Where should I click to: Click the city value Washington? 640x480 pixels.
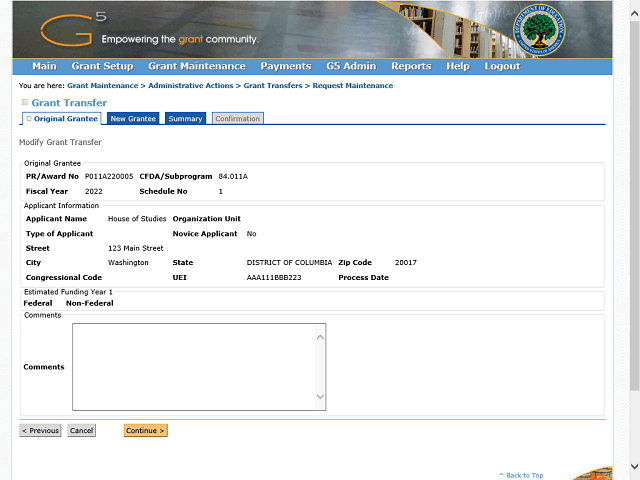pyautogui.click(x=128, y=262)
